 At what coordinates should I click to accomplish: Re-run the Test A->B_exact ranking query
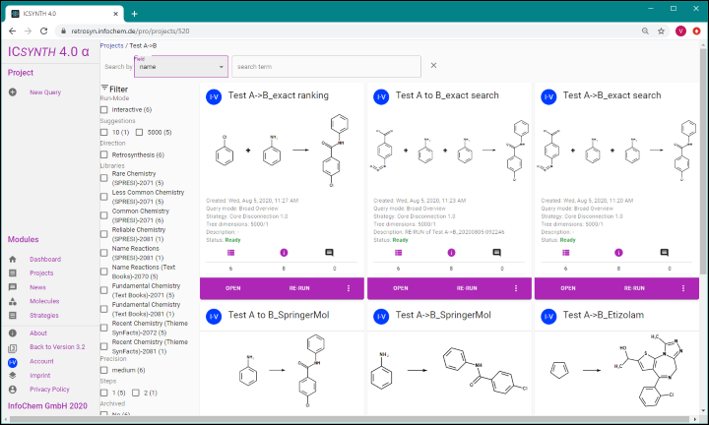point(299,288)
